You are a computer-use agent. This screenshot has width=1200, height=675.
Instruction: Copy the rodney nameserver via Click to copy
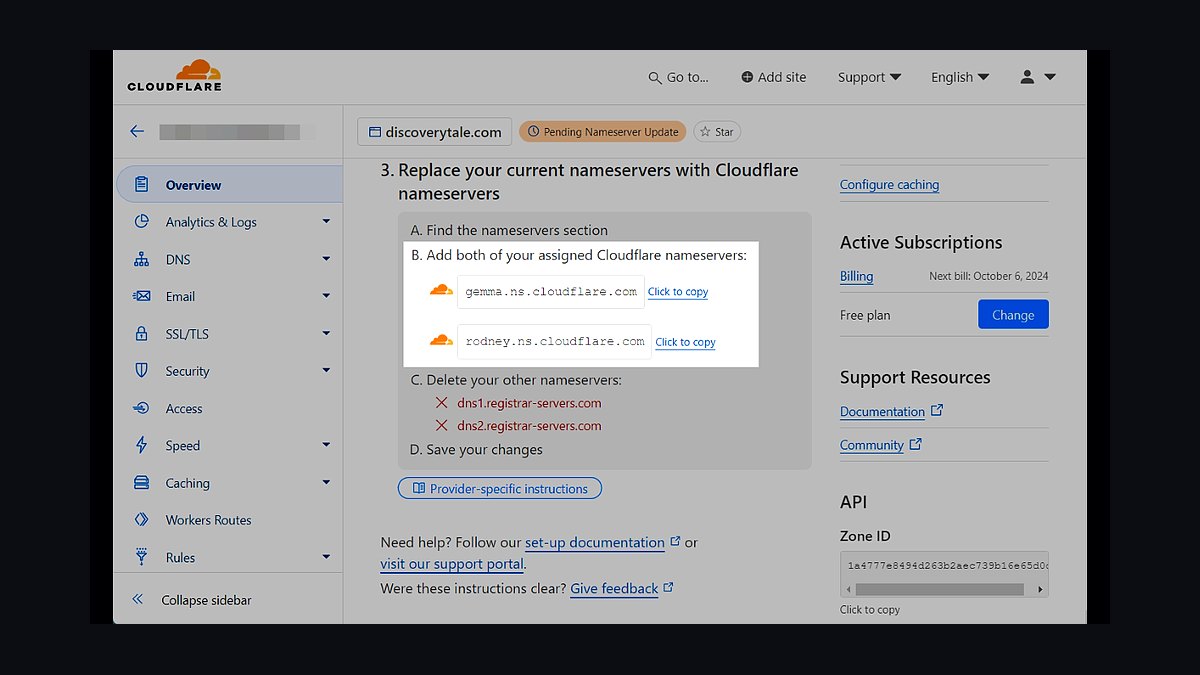tap(685, 342)
